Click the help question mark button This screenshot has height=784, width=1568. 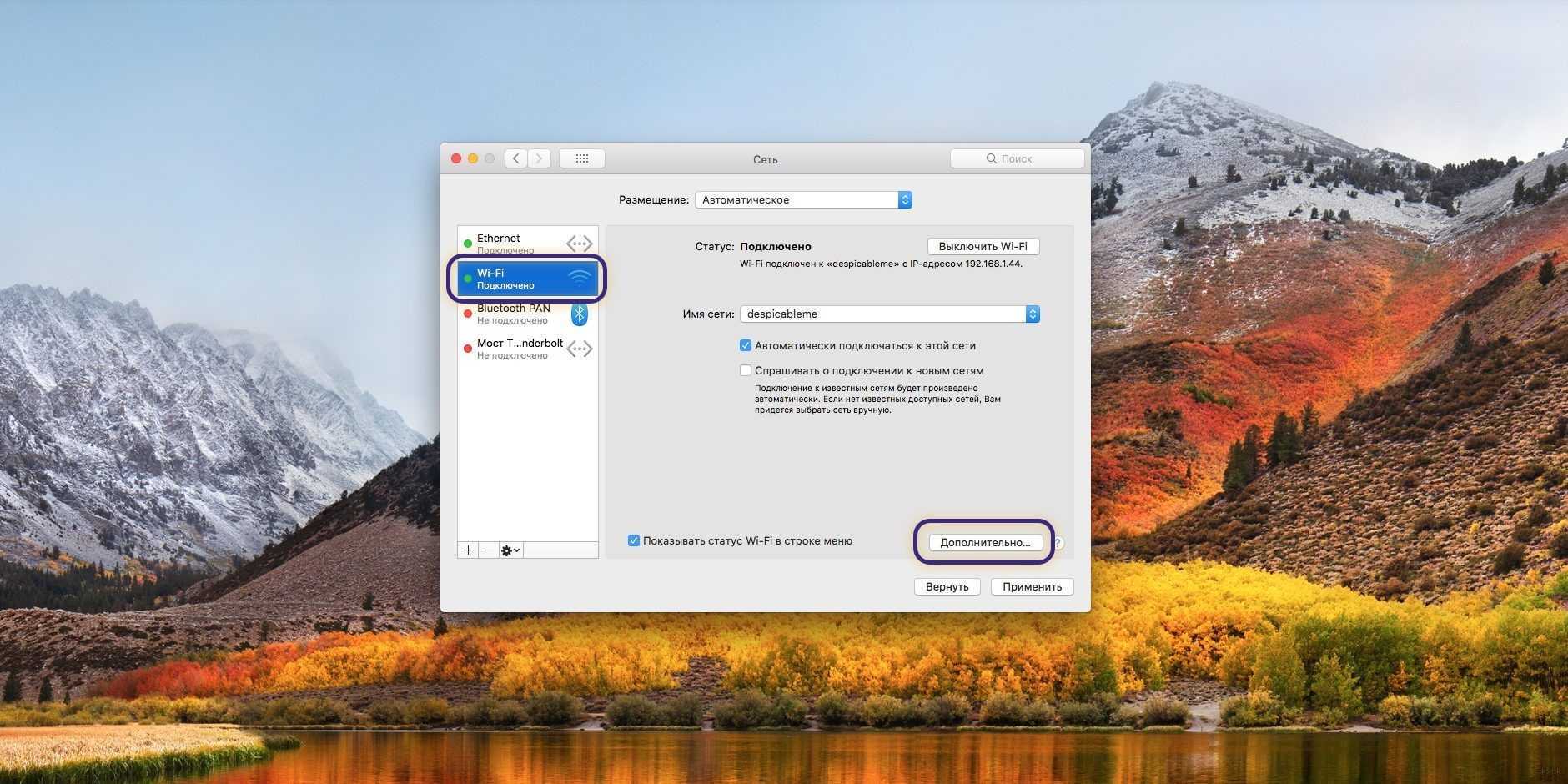[1058, 542]
